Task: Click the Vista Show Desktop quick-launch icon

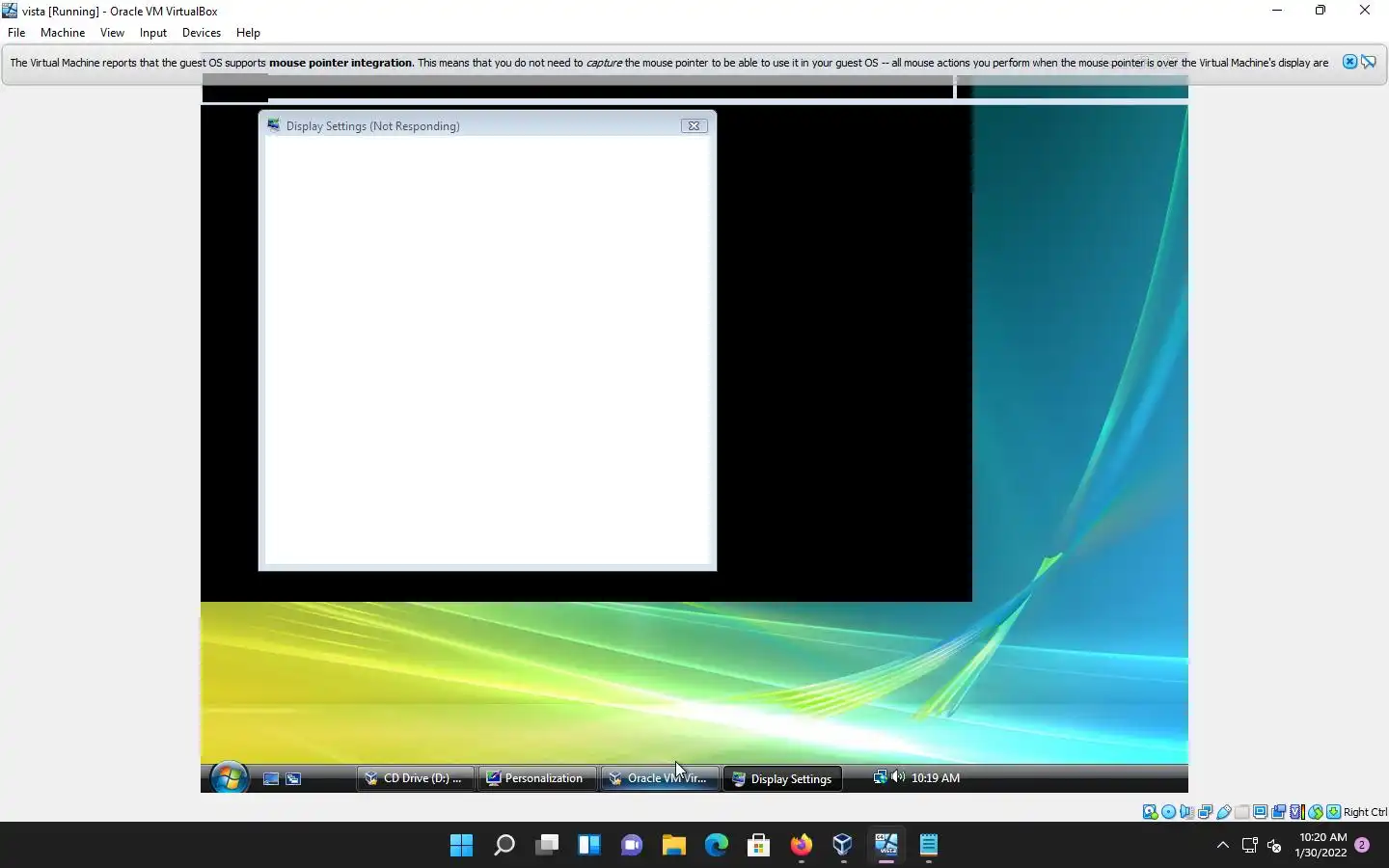Action: coord(271,778)
